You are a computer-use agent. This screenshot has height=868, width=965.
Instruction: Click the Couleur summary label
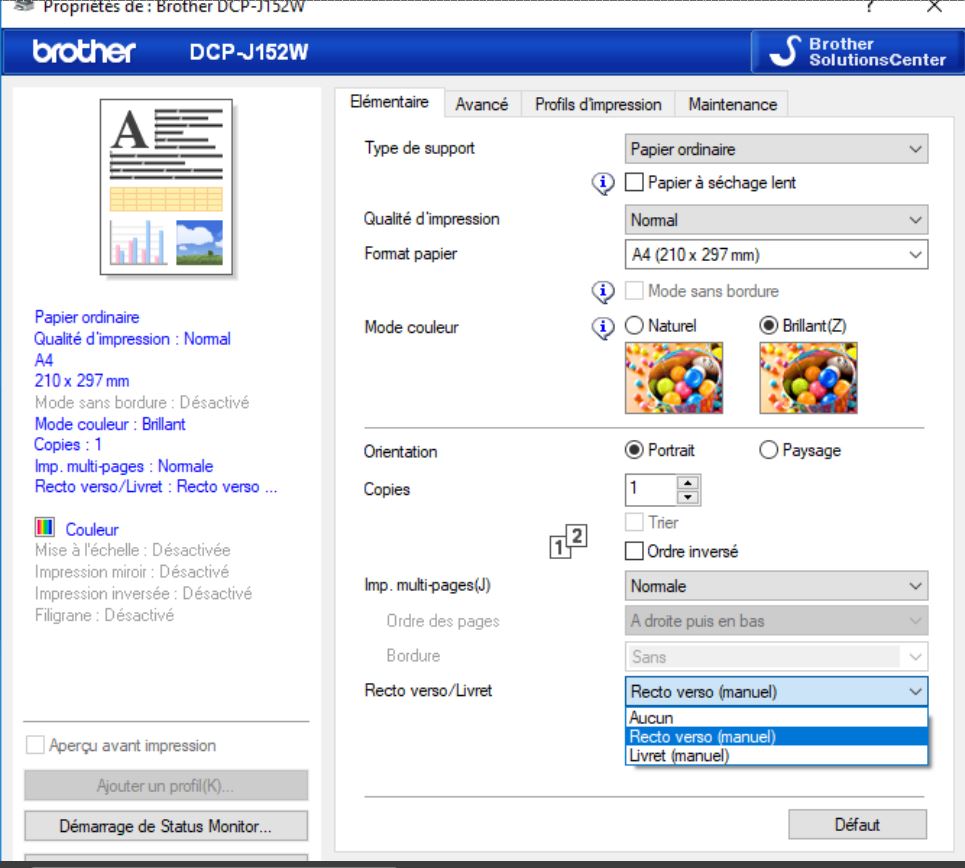pyautogui.click(x=92, y=529)
